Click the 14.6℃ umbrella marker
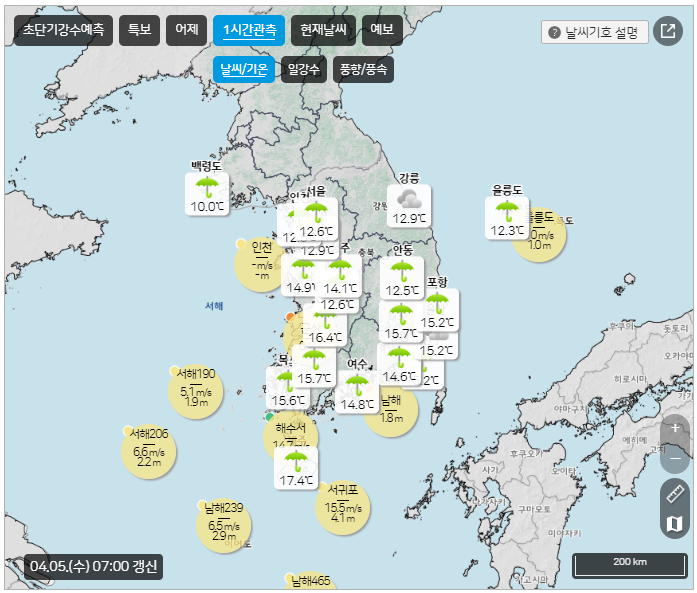Screen dimensions: 697x593 click(x=399, y=365)
